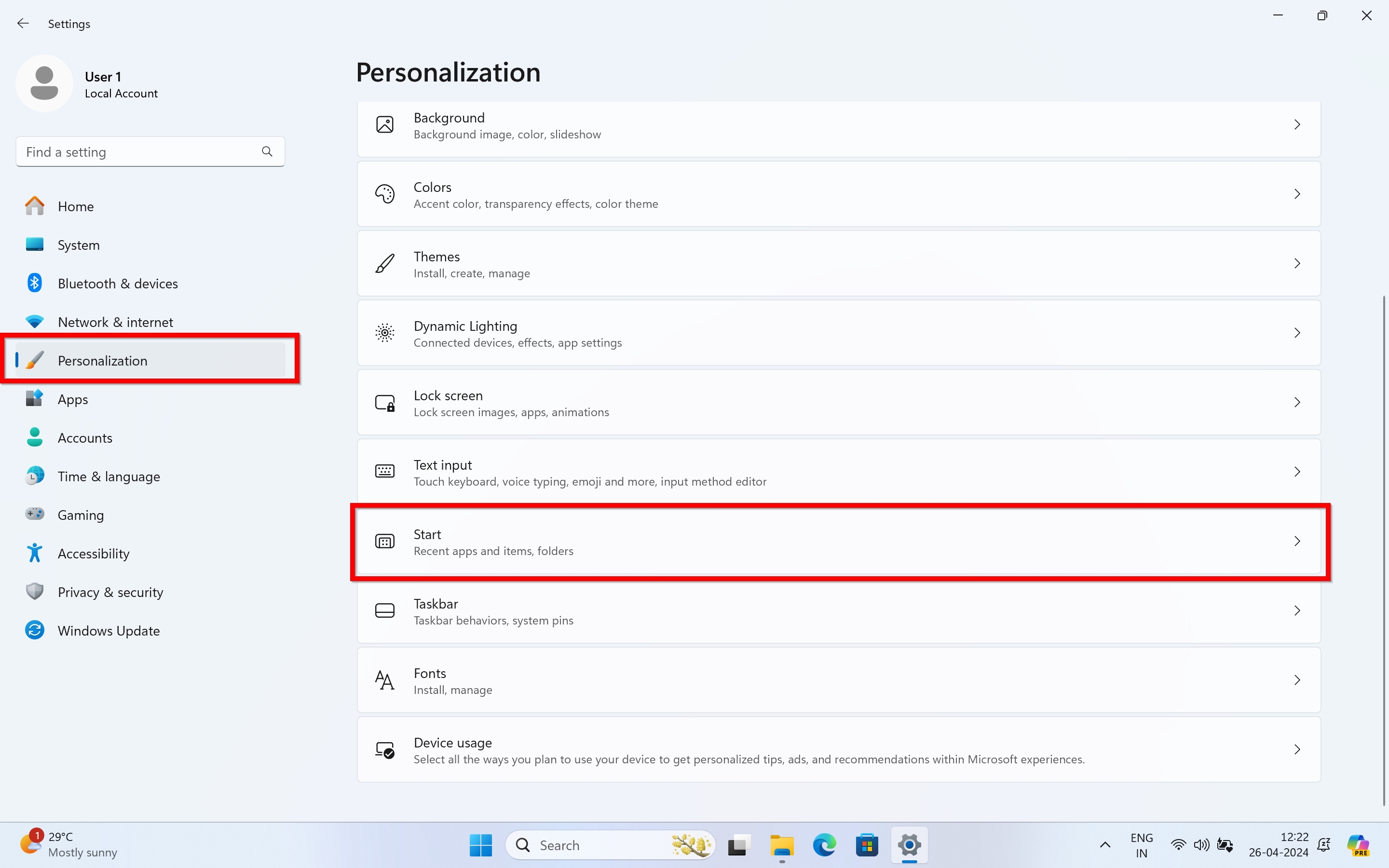This screenshot has width=1389, height=868.
Task: Click the Personalization paintbrush icon
Action: tap(34, 361)
